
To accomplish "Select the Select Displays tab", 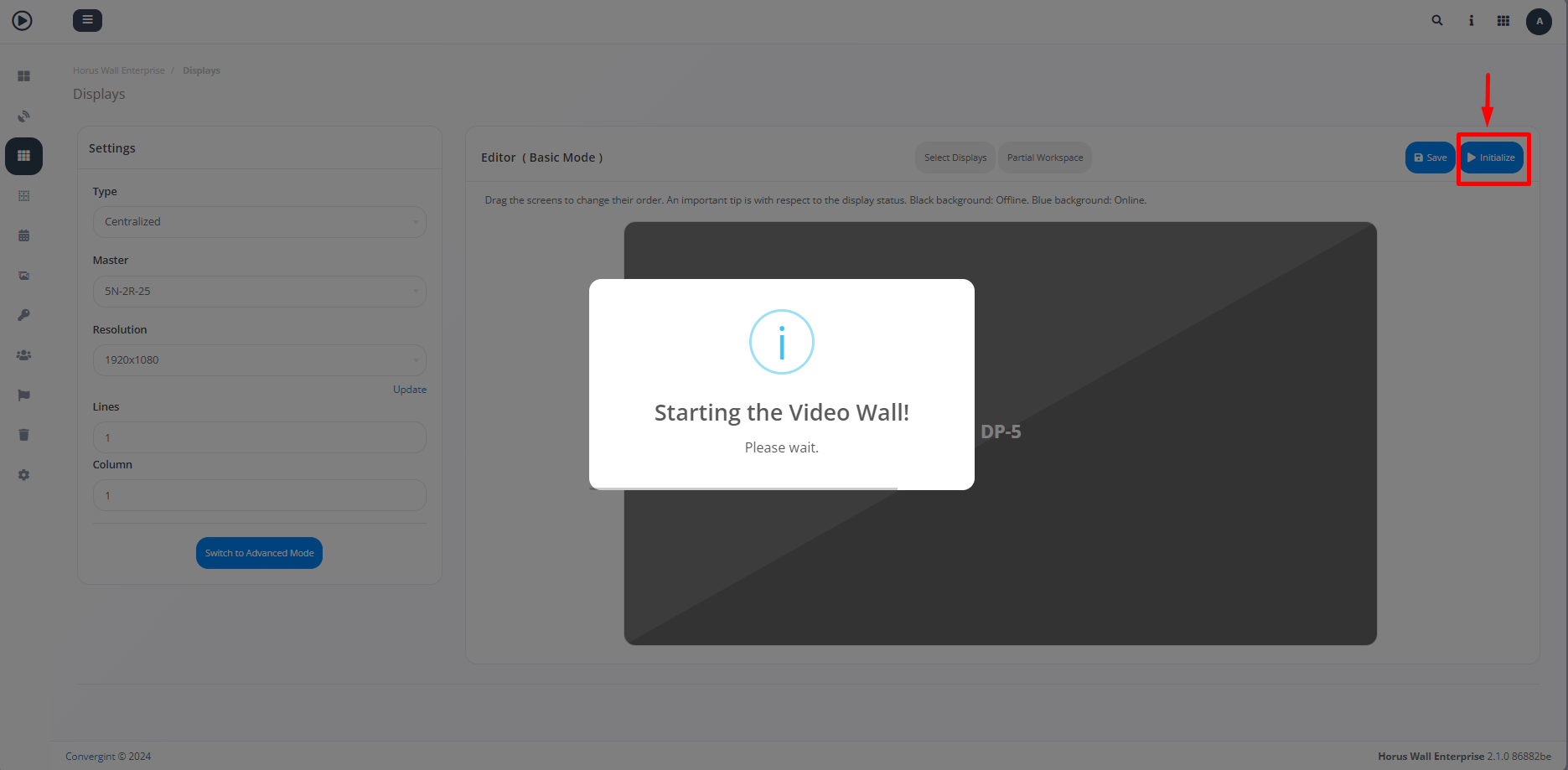I will pos(955,158).
